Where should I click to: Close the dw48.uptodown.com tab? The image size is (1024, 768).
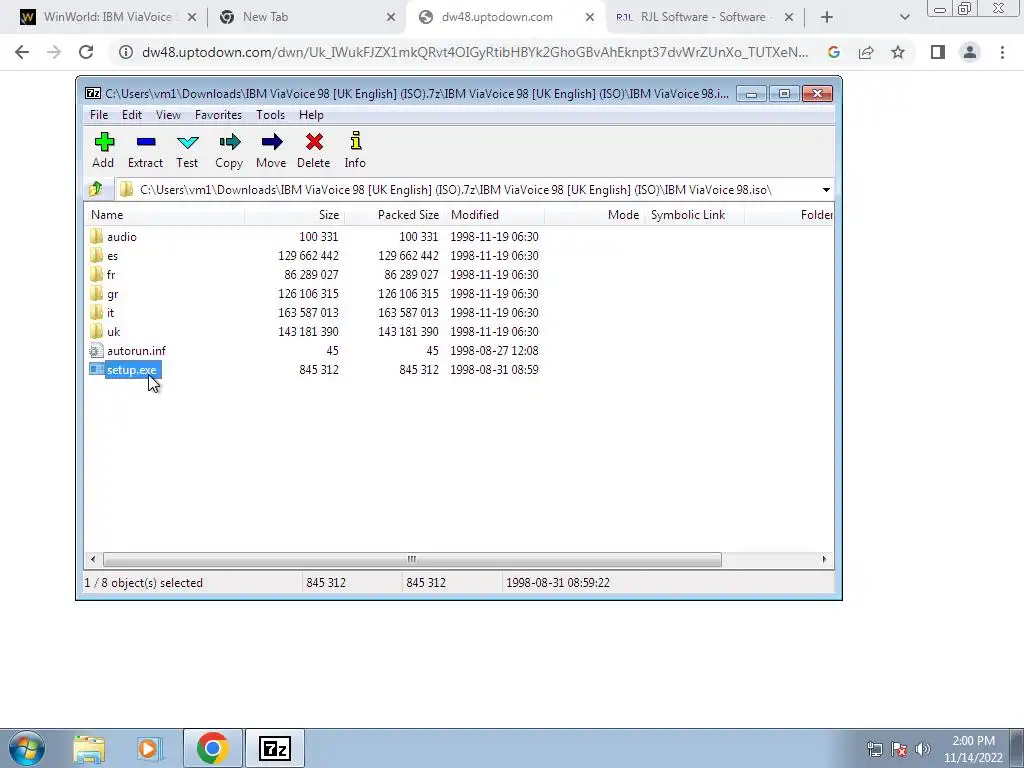coord(590,17)
